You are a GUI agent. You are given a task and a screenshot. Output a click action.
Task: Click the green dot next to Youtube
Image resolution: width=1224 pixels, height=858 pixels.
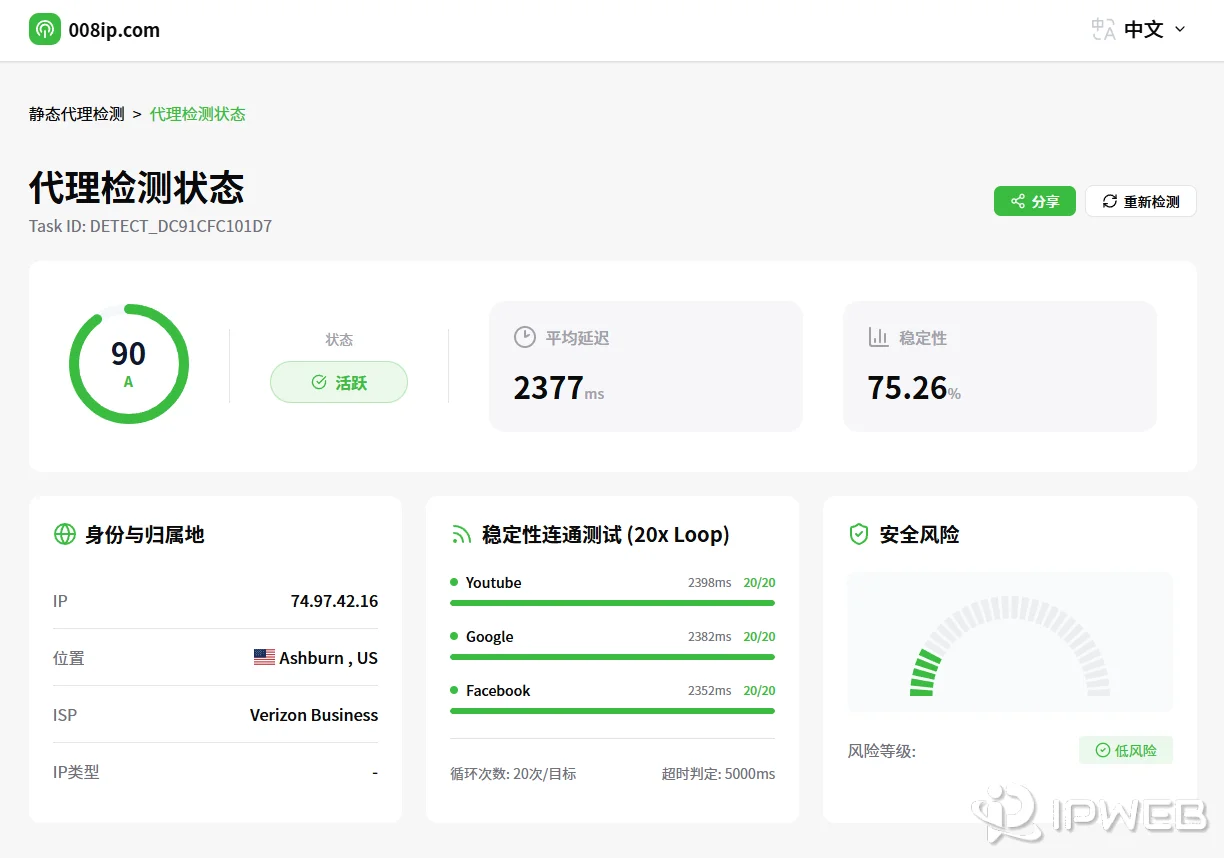coord(455,582)
